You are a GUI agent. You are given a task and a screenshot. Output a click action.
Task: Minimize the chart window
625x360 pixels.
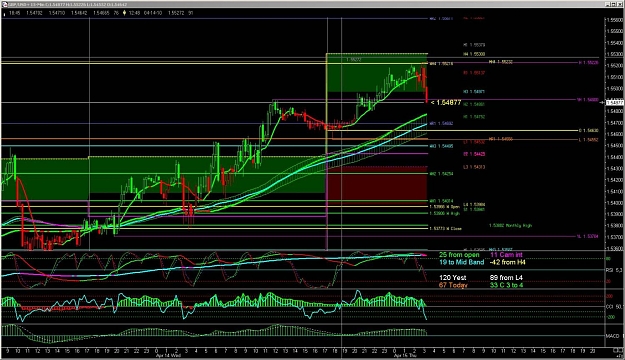[x=607, y=4]
